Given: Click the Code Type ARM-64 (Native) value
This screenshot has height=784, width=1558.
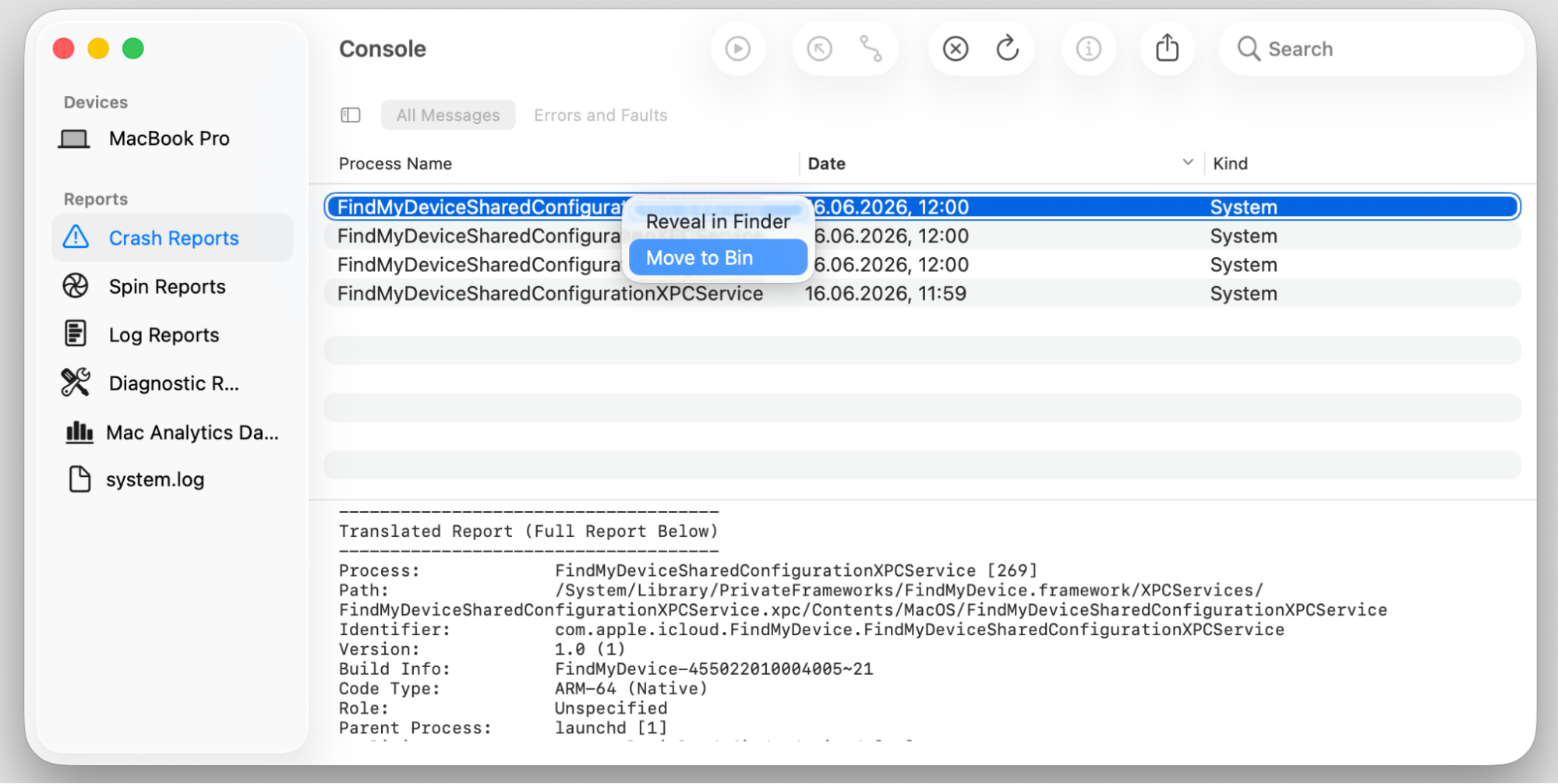Looking at the screenshot, I should (631, 689).
